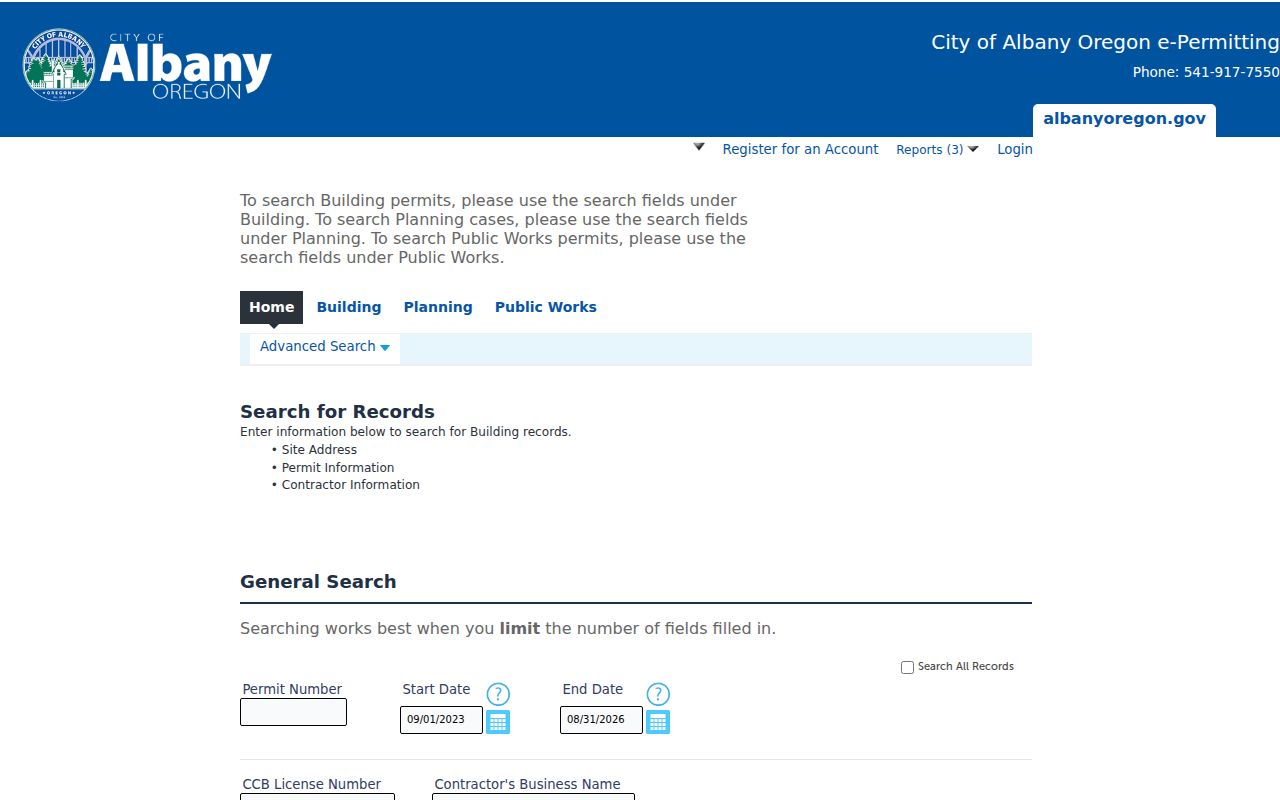Click the Search for Records heading

pyautogui.click(x=337, y=412)
